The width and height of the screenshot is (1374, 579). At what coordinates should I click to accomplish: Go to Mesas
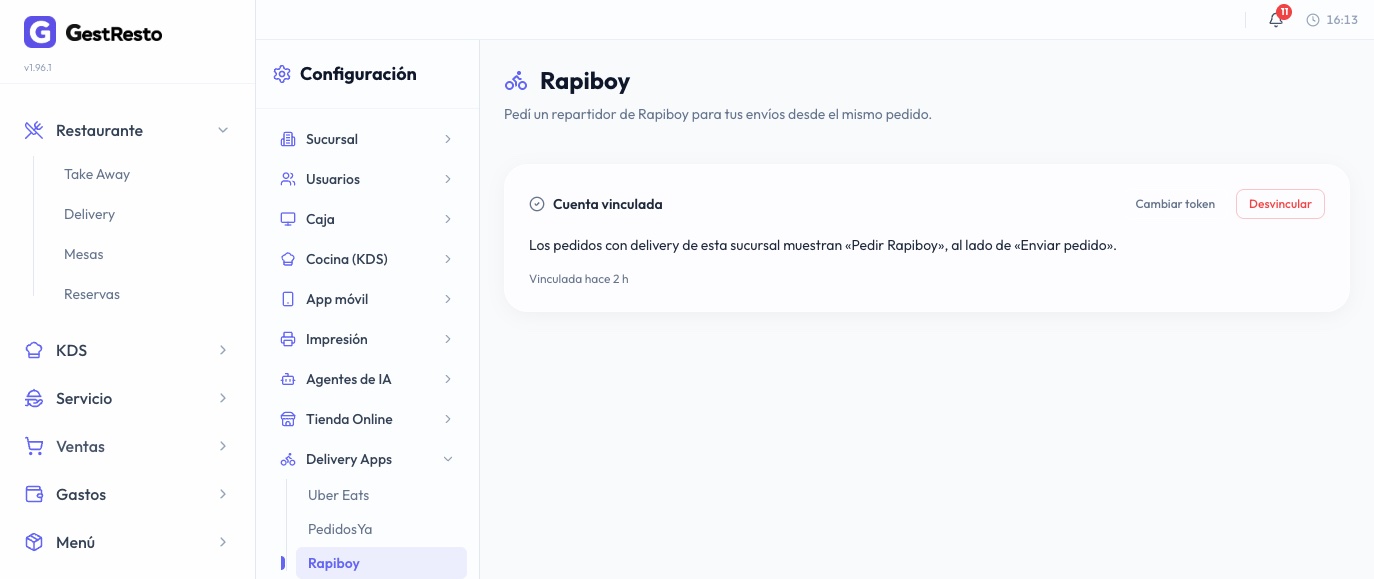[84, 254]
